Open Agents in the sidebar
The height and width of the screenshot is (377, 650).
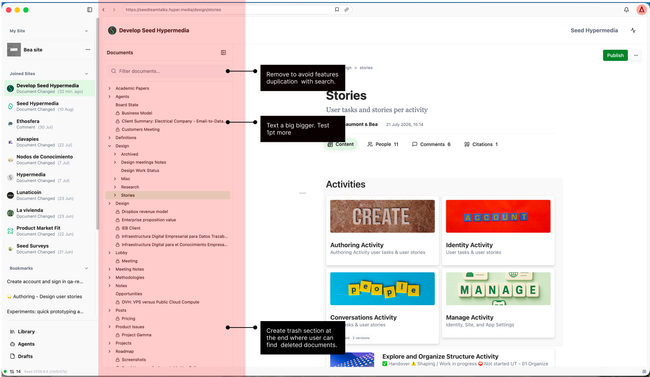[26, 344]
